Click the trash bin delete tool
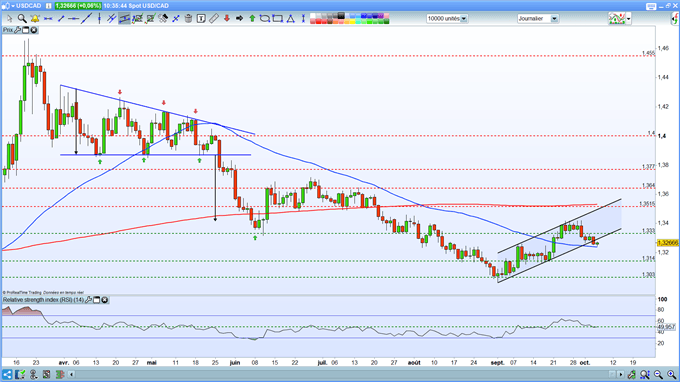Viewport: 680px width, 382px height. point(188,19)
